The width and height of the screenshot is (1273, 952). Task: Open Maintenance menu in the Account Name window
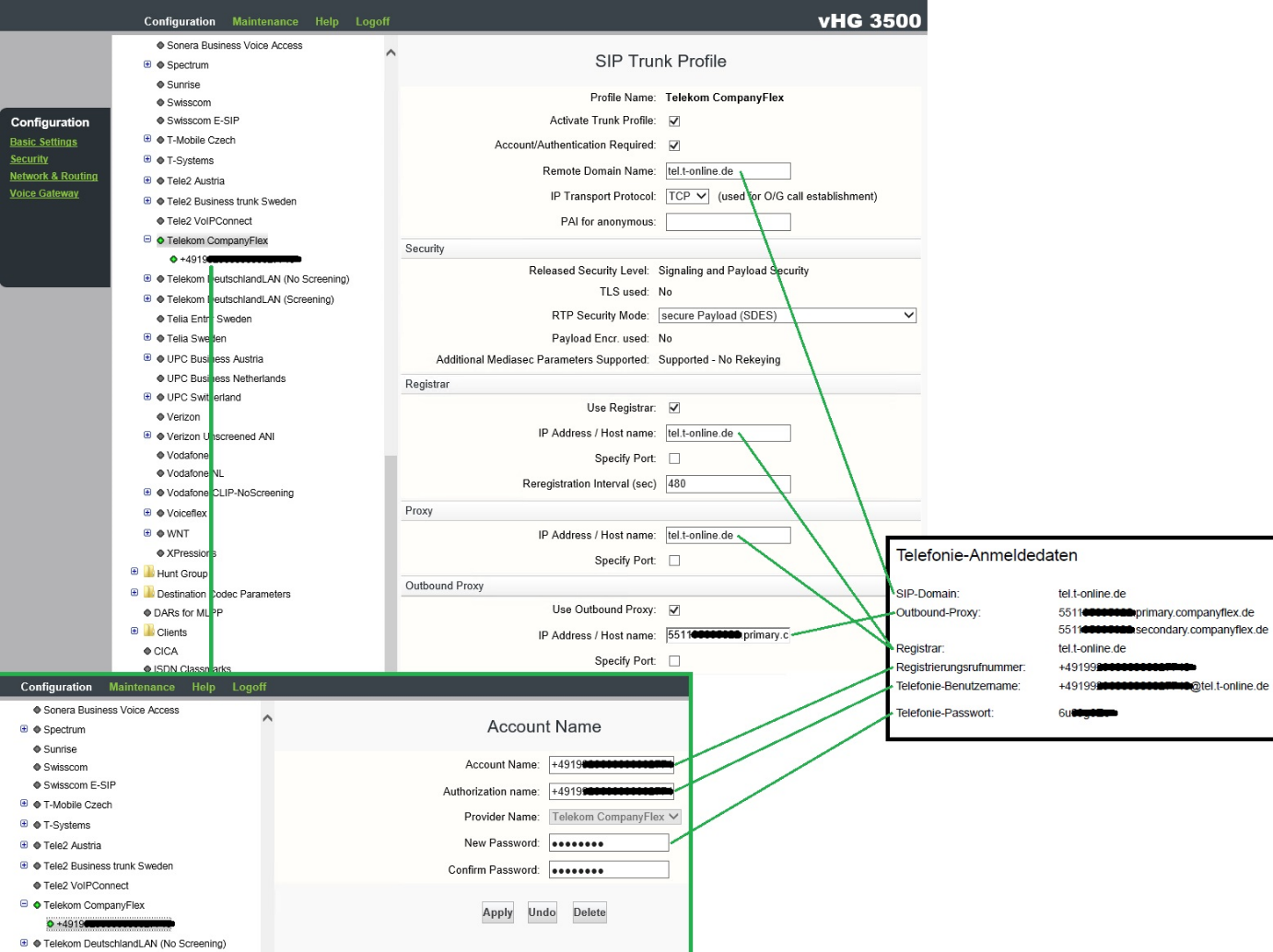pos(142,687)
